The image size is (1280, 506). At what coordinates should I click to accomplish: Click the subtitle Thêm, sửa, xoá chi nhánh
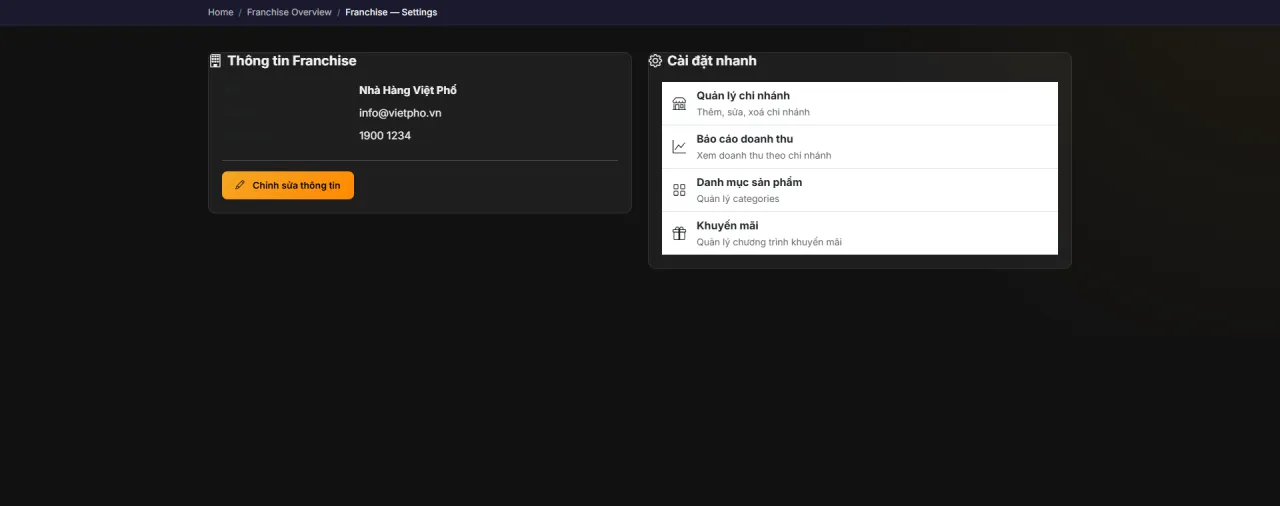pos(753,112)
